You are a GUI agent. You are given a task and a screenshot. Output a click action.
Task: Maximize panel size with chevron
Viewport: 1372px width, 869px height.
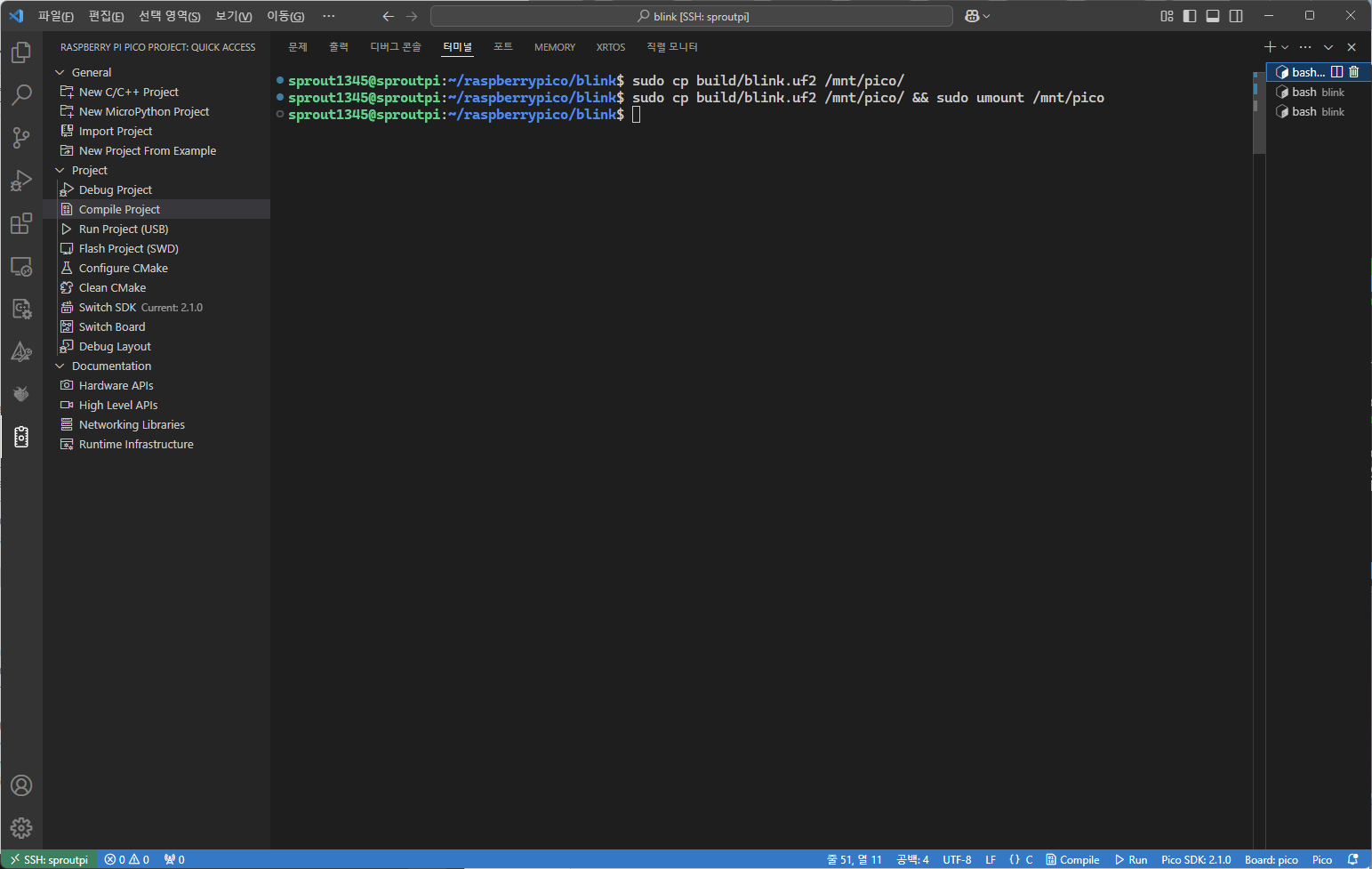(1328, 47)
